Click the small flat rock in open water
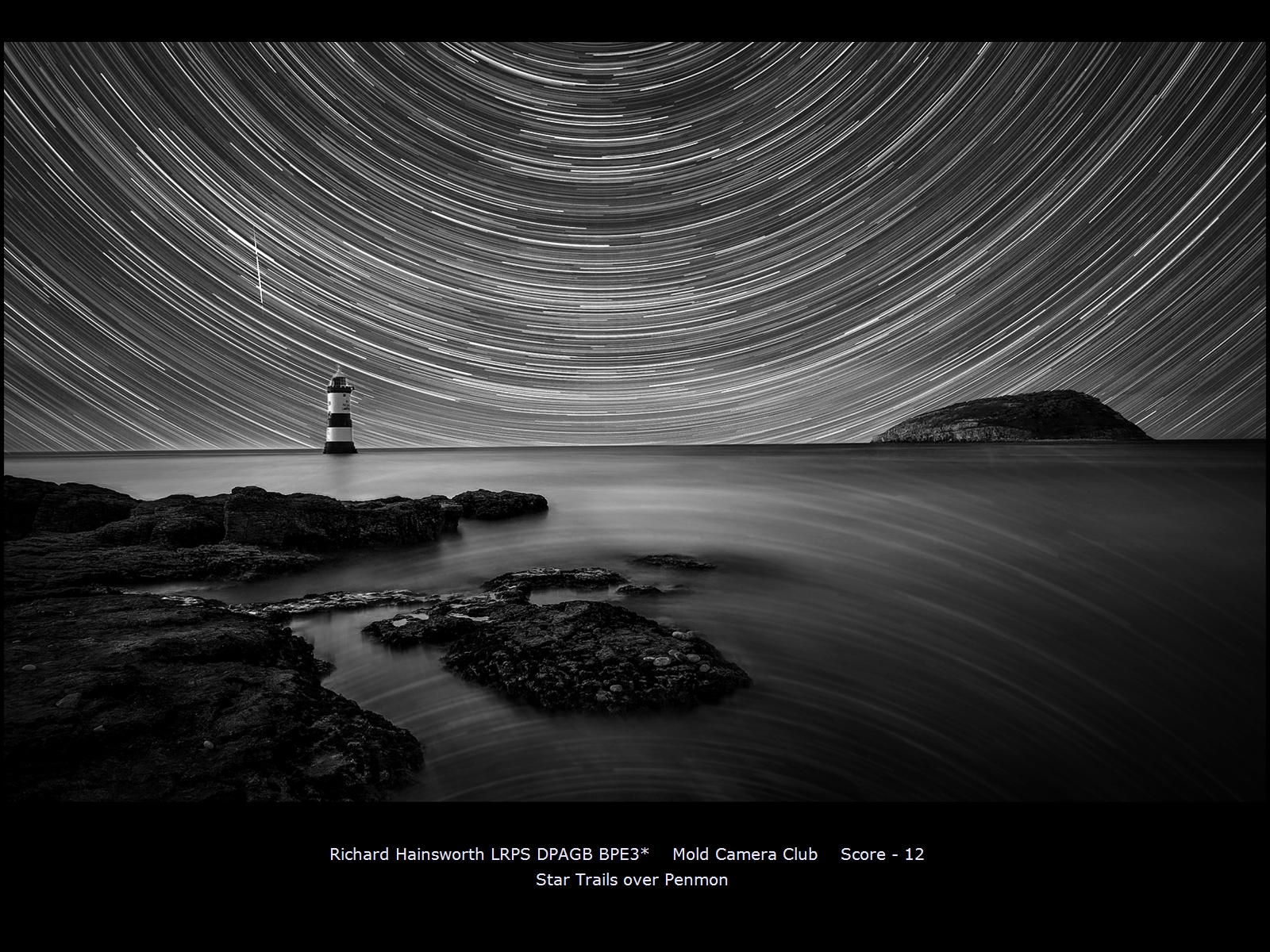 click(x=675, y=562)
